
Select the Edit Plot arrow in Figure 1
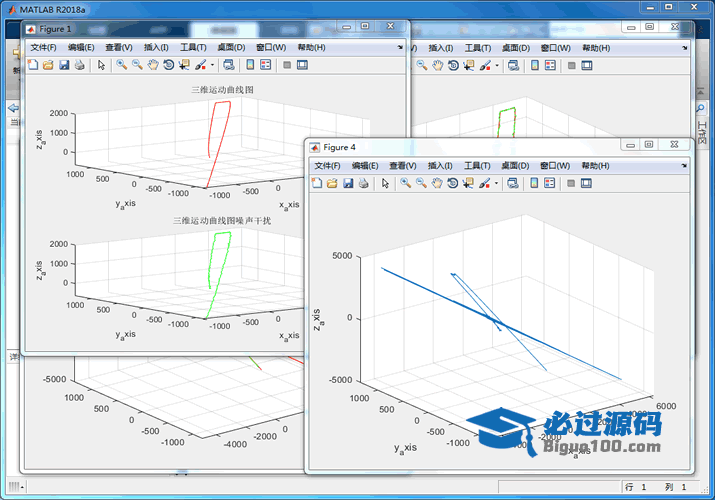point(101,65)
